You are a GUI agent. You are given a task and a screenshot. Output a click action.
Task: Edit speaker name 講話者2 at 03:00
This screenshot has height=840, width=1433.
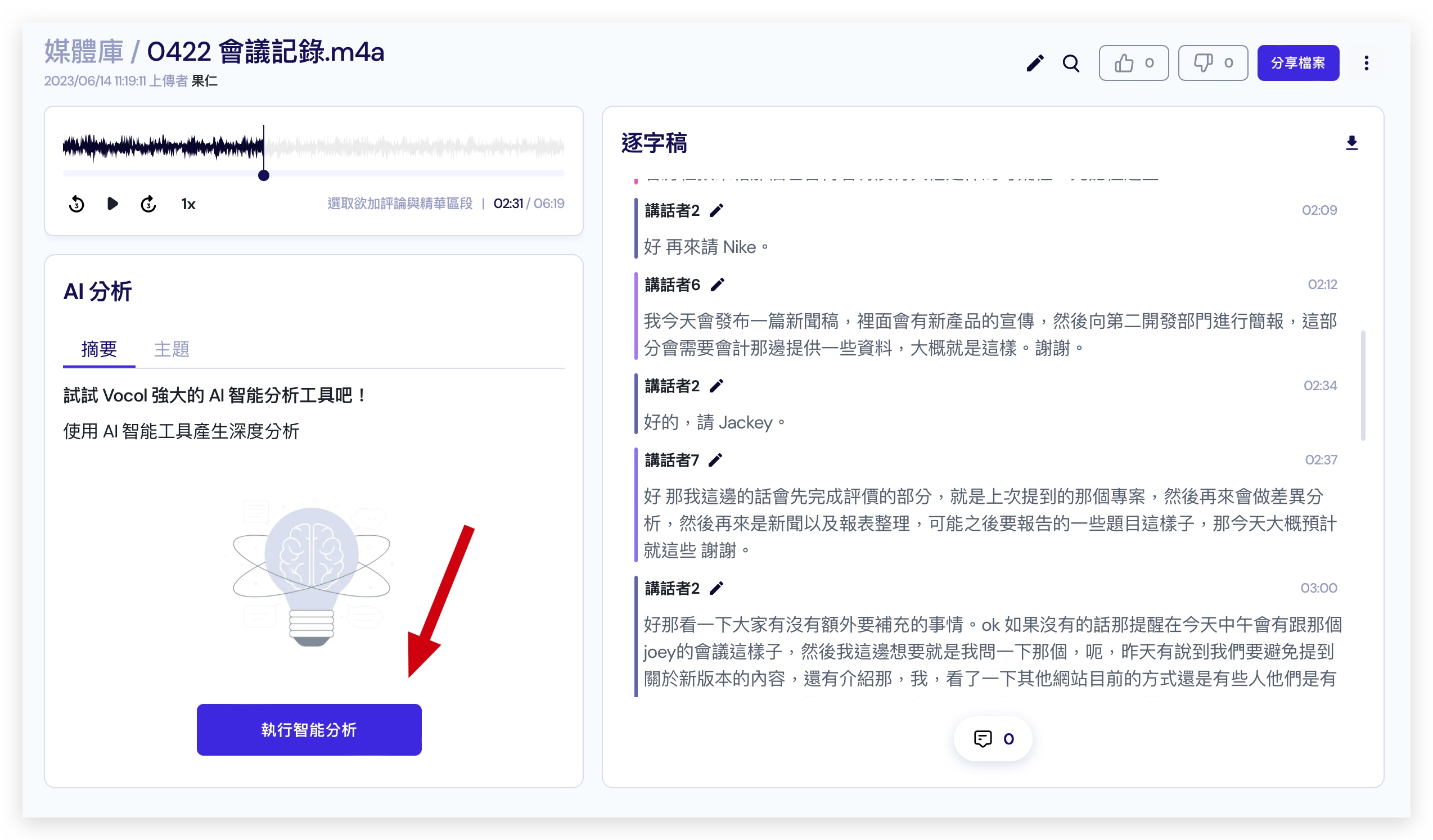tap(717, 589)
